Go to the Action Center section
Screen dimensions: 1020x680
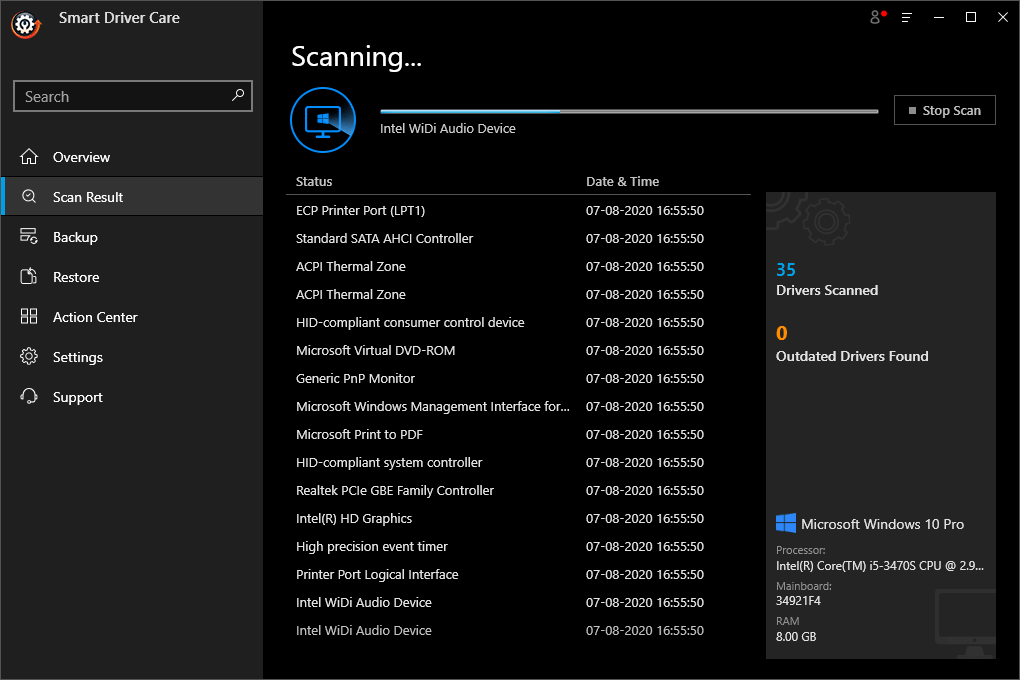pyautogui.click(x=95, y=317)
